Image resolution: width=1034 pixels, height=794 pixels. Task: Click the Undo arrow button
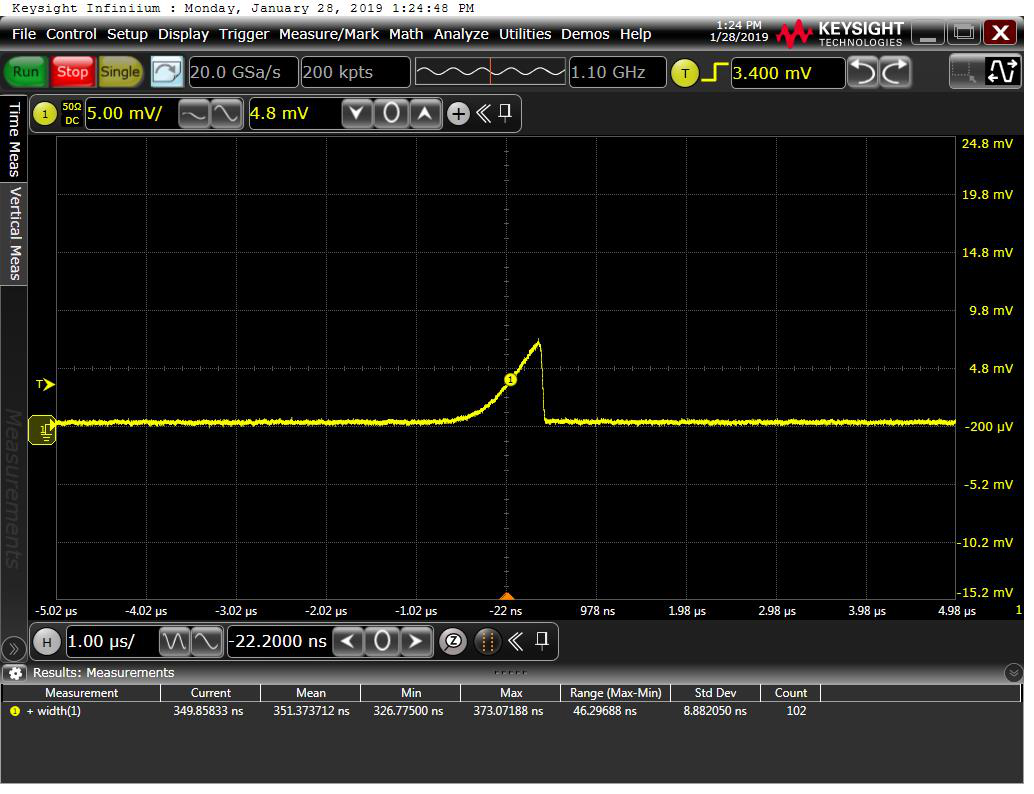[863, 72]
